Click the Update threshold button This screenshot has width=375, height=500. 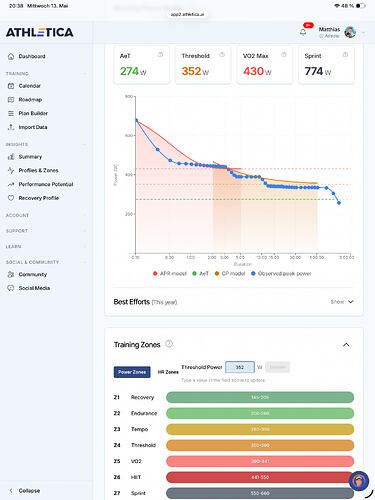click(278, 367)
